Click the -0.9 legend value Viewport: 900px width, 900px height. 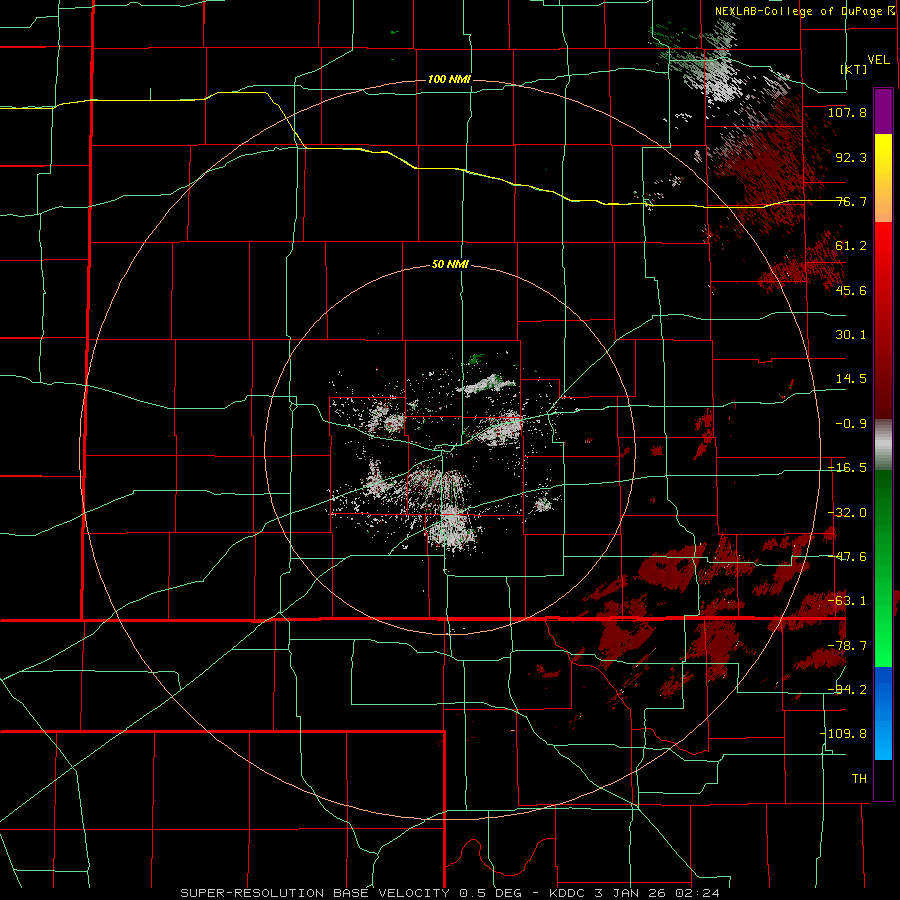(851, 424)
